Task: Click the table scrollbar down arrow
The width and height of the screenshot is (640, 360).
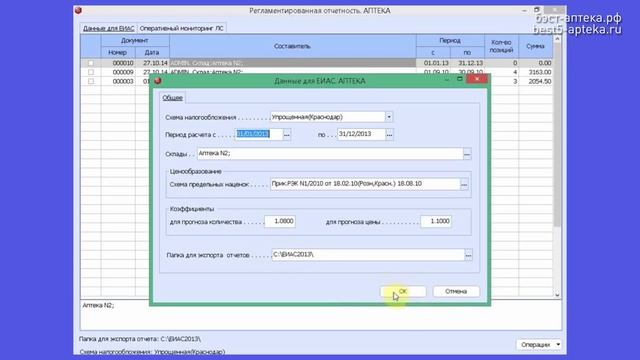Action: tap(557, 295)
